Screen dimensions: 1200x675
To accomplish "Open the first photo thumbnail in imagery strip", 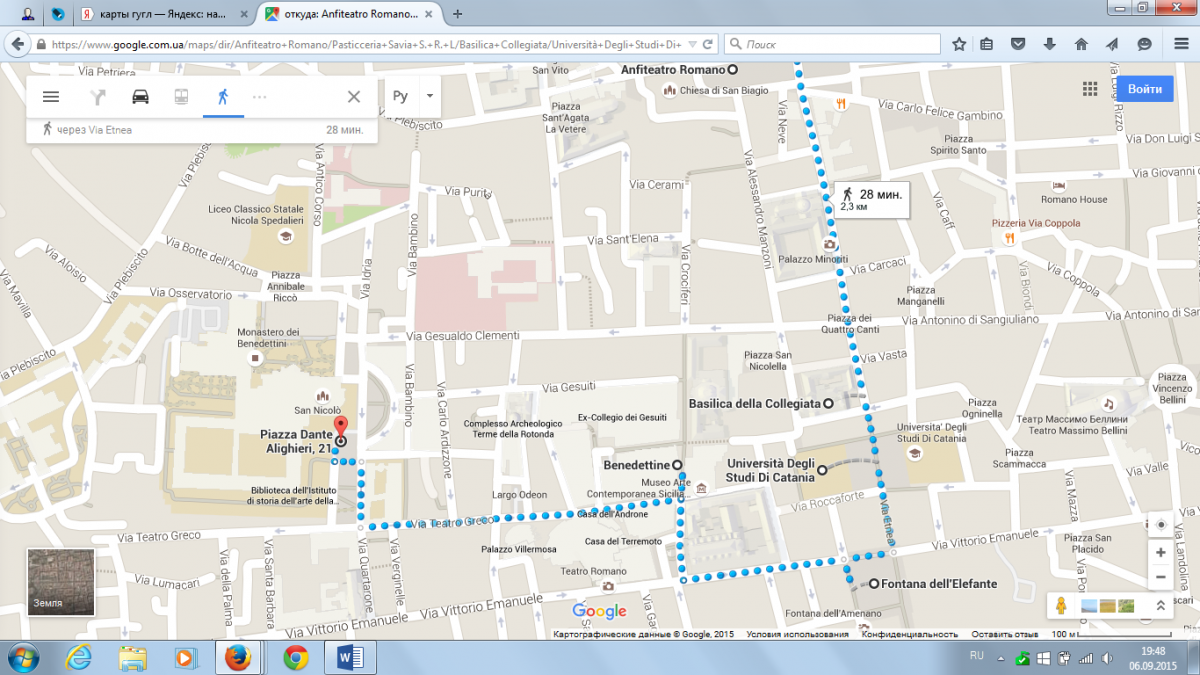I will pos(1089,605).
